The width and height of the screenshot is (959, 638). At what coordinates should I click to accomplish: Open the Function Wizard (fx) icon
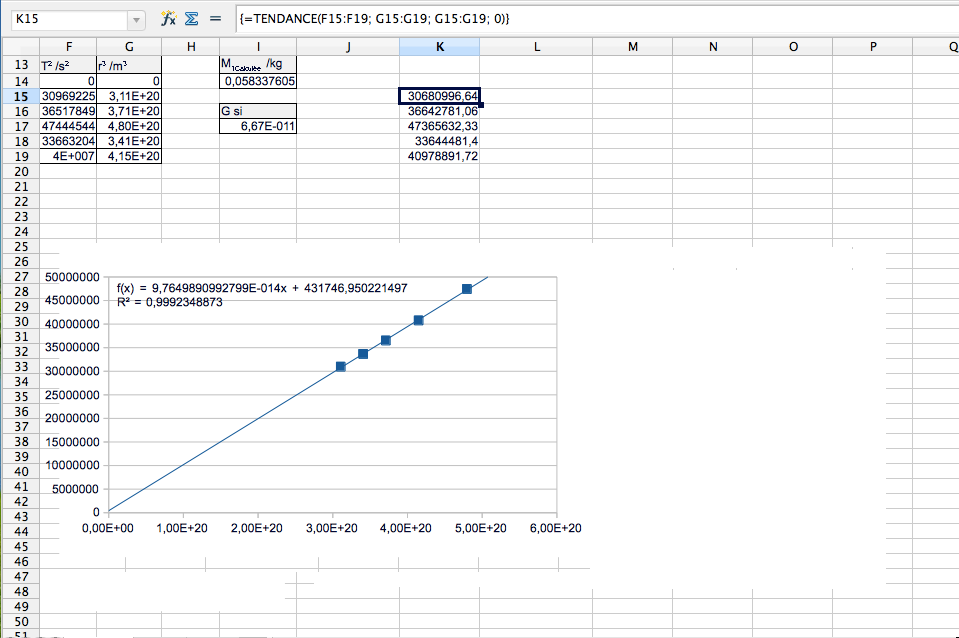(169, 19)
